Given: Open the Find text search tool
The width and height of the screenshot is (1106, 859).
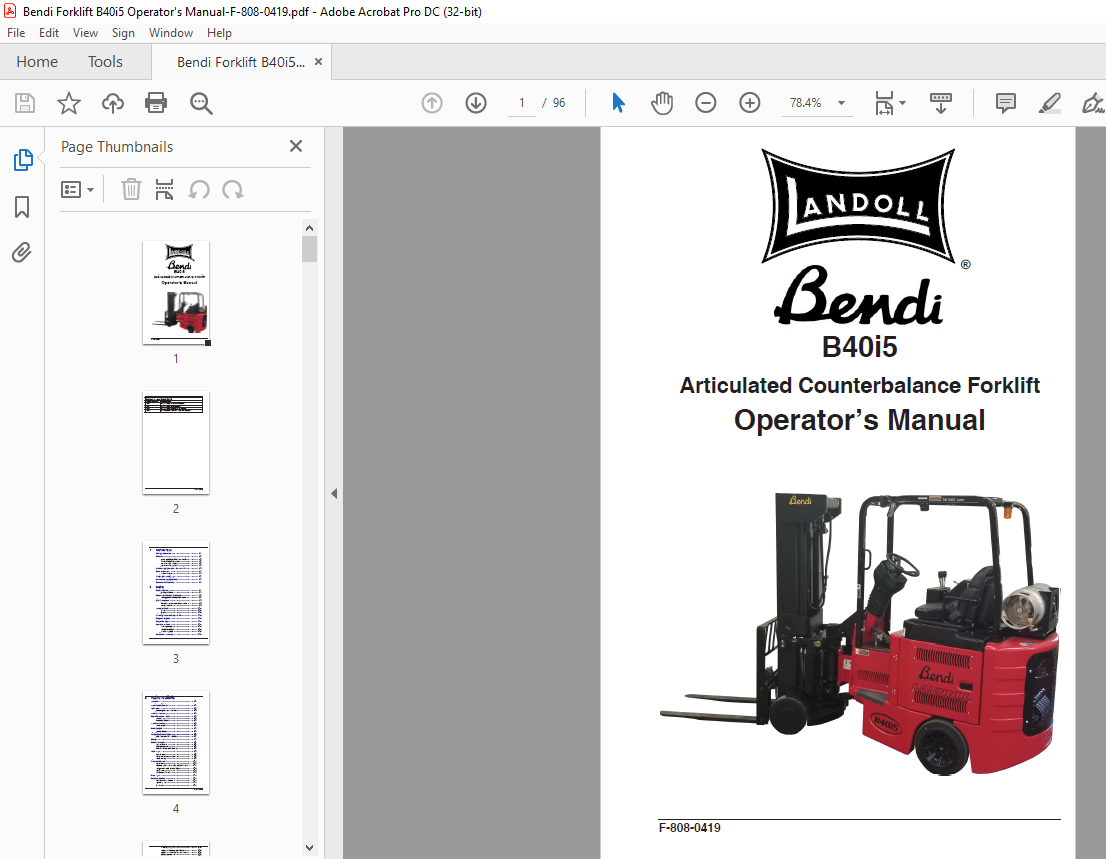Looking at the screenshot, I should 201,103.
